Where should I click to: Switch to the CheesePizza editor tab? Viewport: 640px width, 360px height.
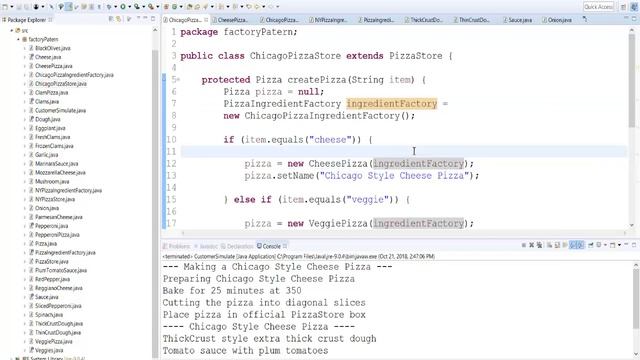(x=233, y=20)
